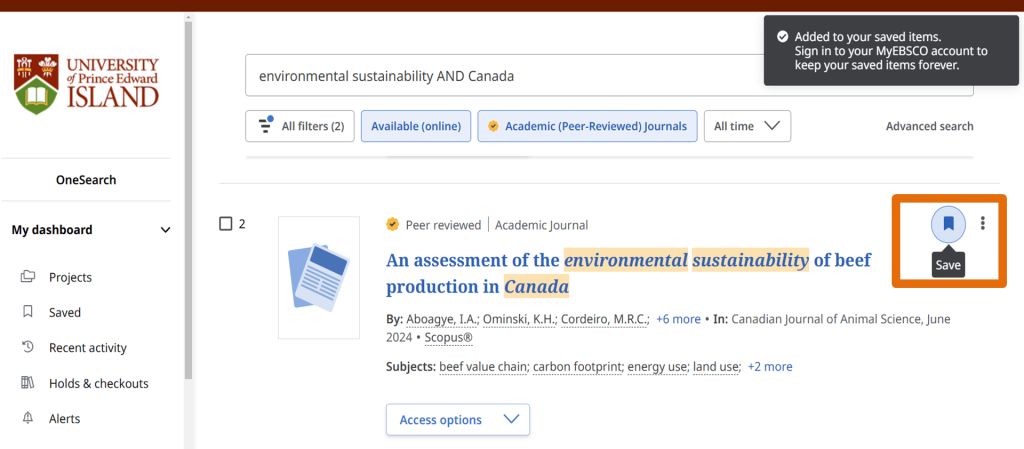Viewport: 1024px width, 449px height.
Task: Click the Holds & checkouts books icon
Action: 28,383
